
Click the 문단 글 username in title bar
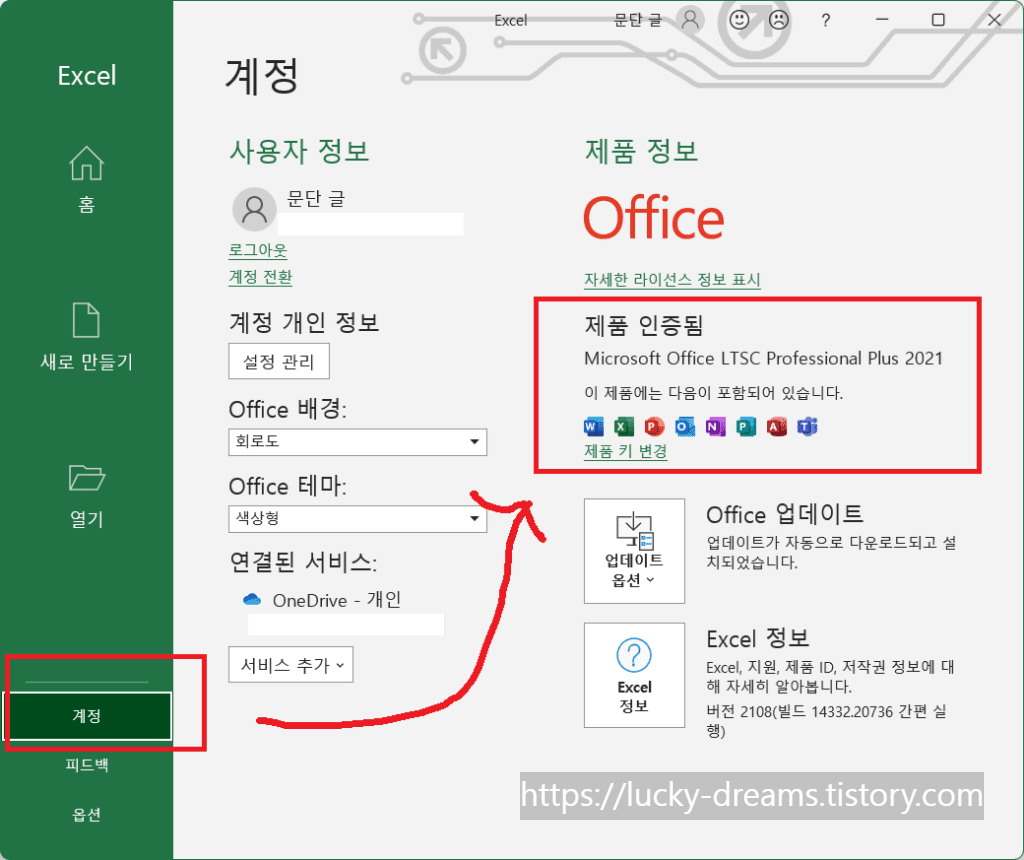[x=637, y=20]
